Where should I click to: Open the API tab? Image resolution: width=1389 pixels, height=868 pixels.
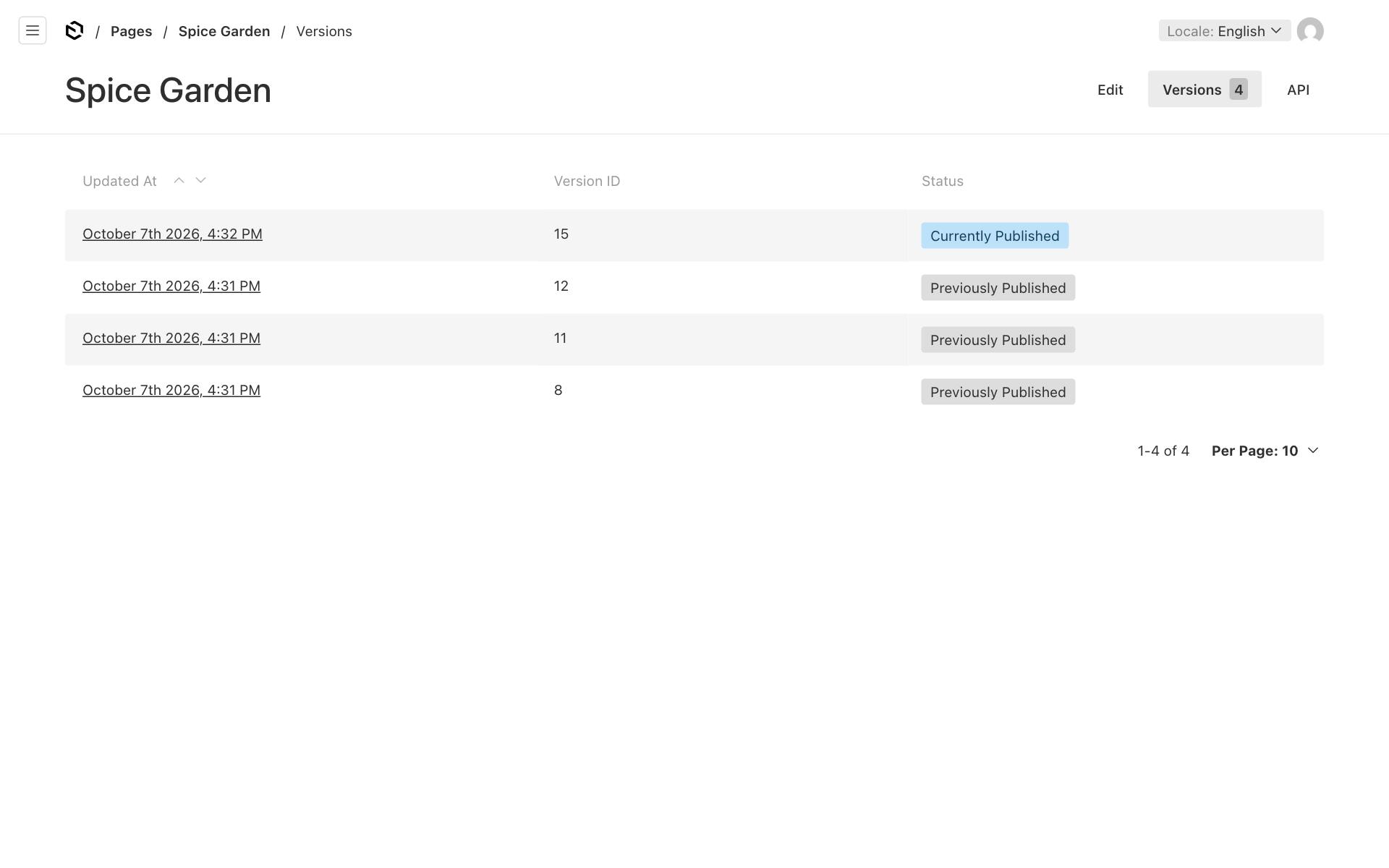(1298, 90)
